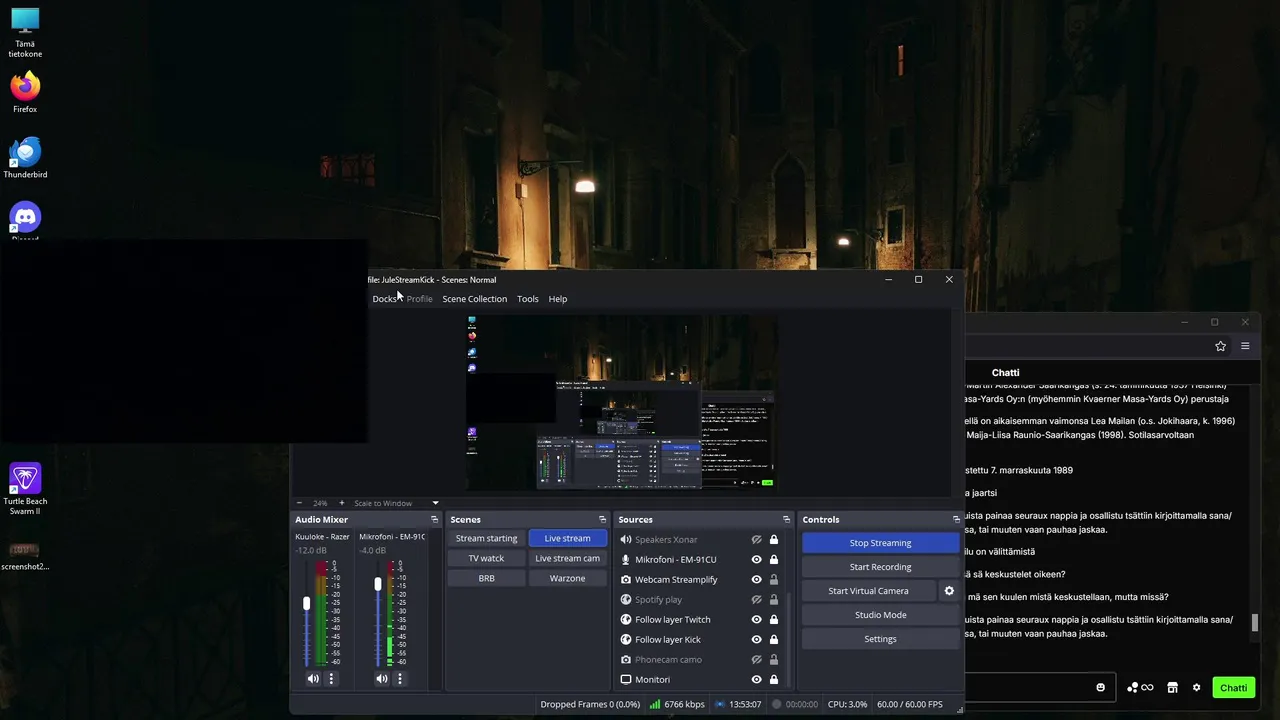The height and width of the screenshot is (720, 1280).
Task: Open options menu for Mikrofoni - EM-91C channel
Action: [399, 679]
